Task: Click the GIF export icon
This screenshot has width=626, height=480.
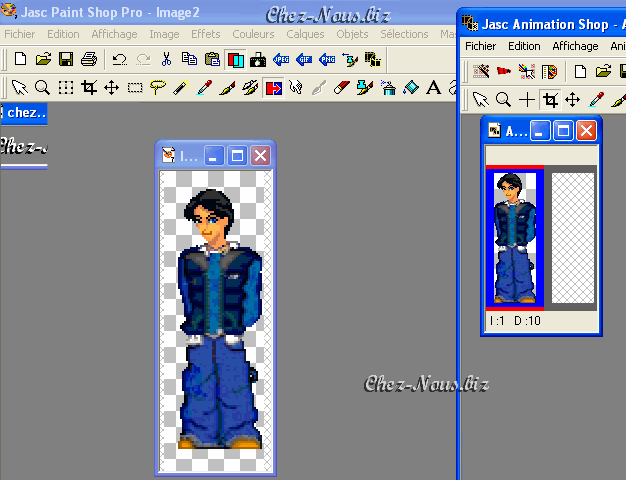Action: tap(304, 60)
